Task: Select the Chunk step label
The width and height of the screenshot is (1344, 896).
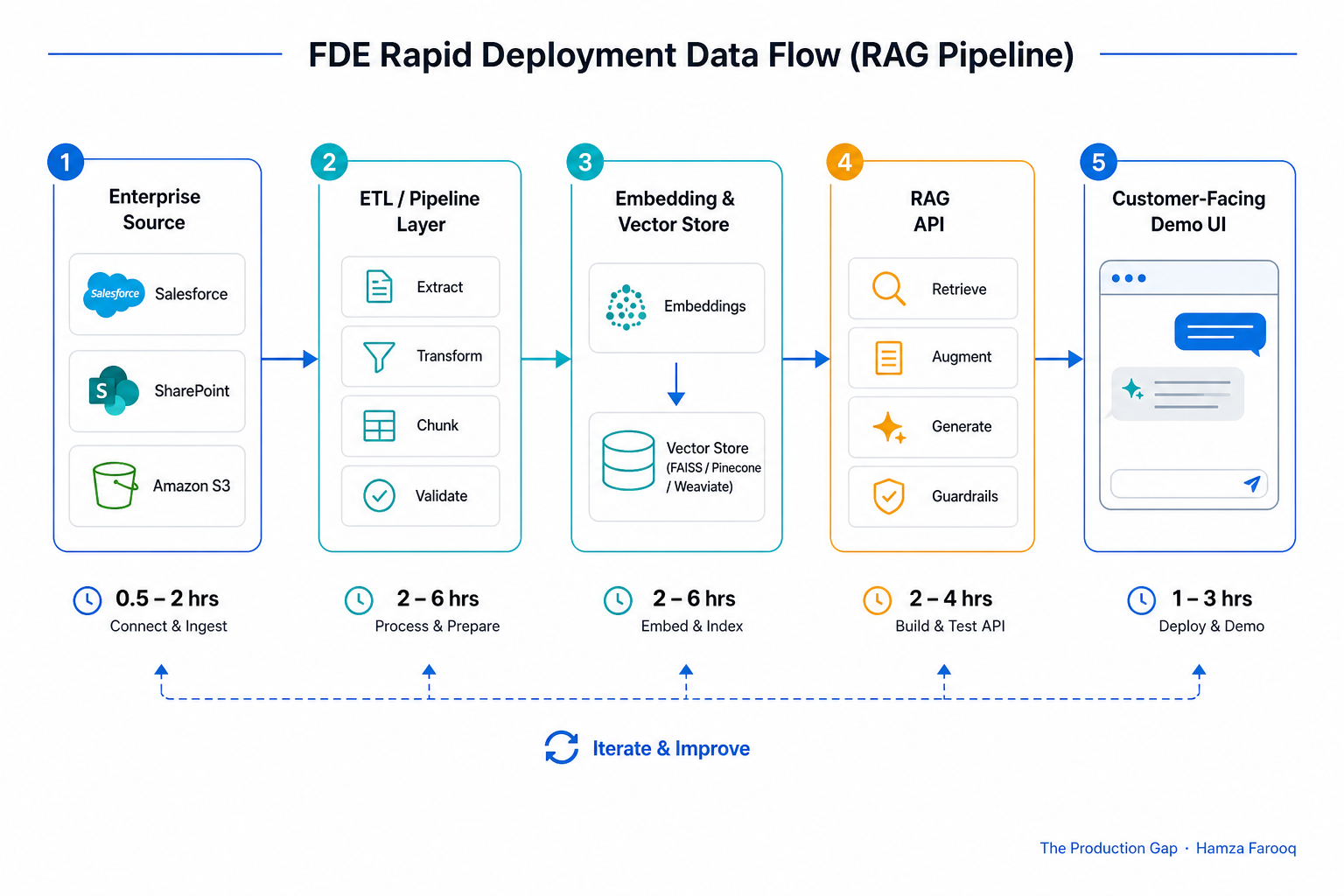Action: 437,425
